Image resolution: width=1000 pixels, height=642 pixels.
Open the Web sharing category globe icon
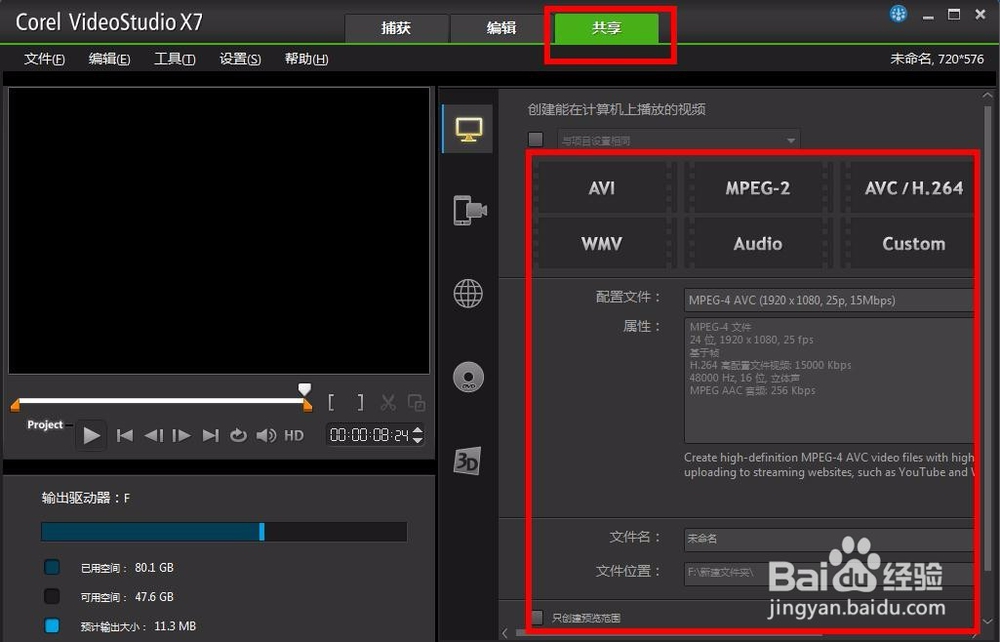click(468, 293)
